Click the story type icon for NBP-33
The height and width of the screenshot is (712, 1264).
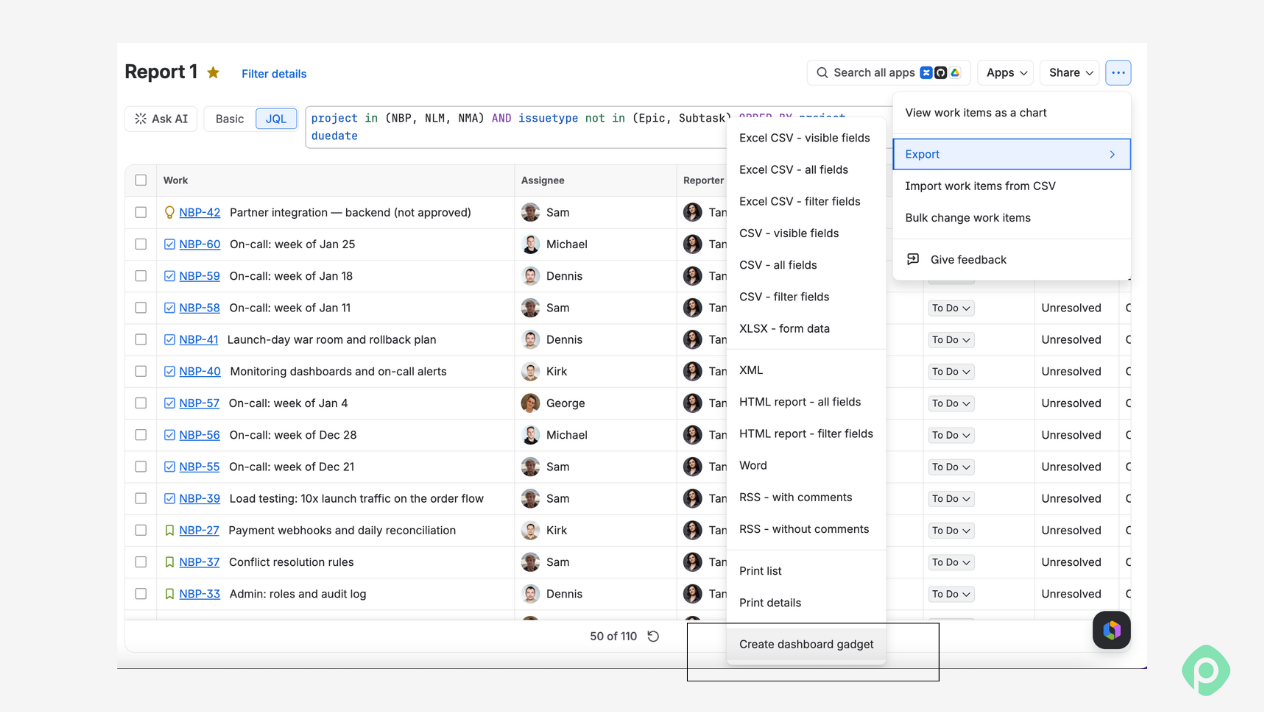click(169, 594)
